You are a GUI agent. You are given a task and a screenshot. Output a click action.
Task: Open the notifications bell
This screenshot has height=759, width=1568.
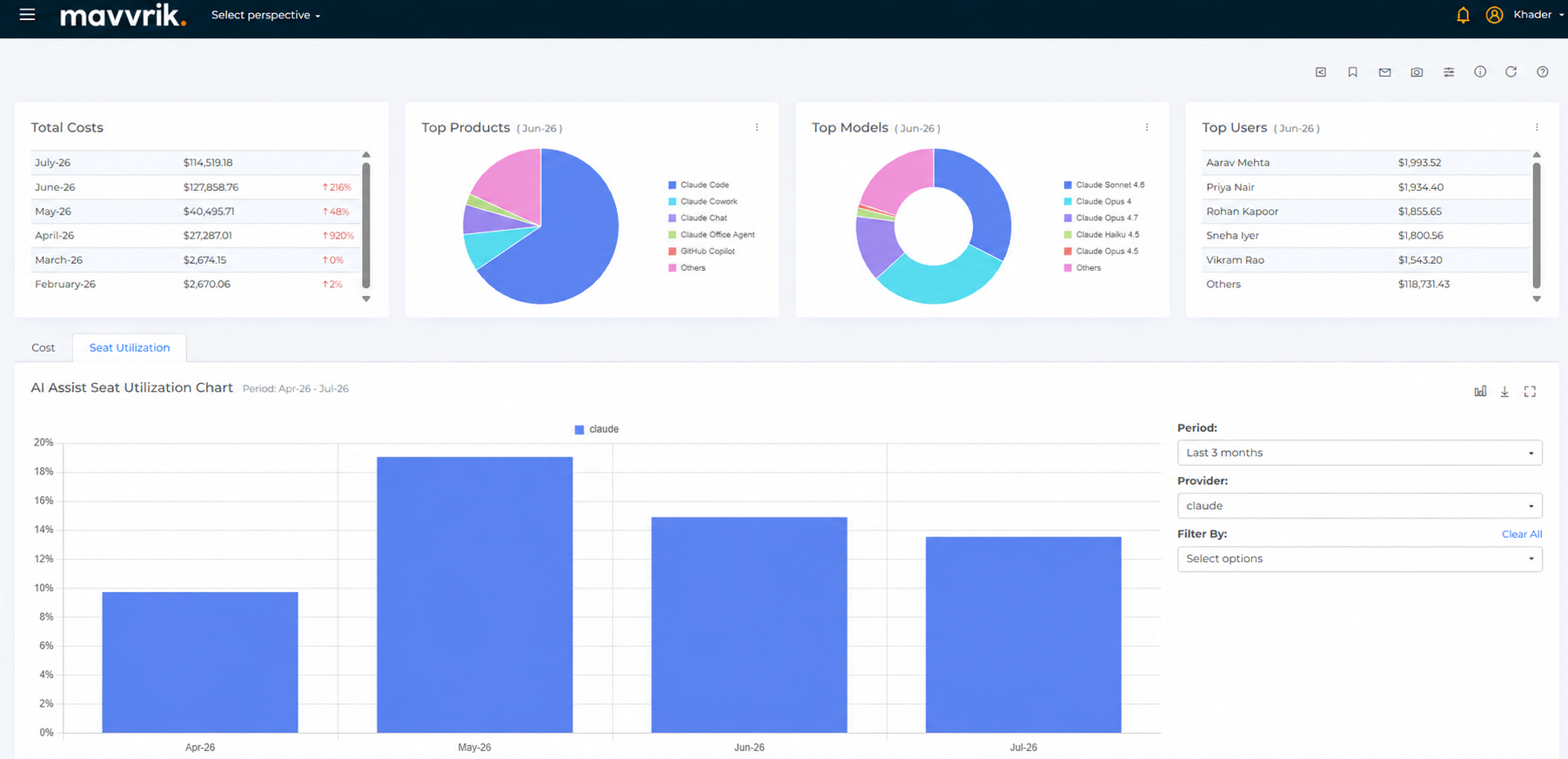(x=1463, y=15)
